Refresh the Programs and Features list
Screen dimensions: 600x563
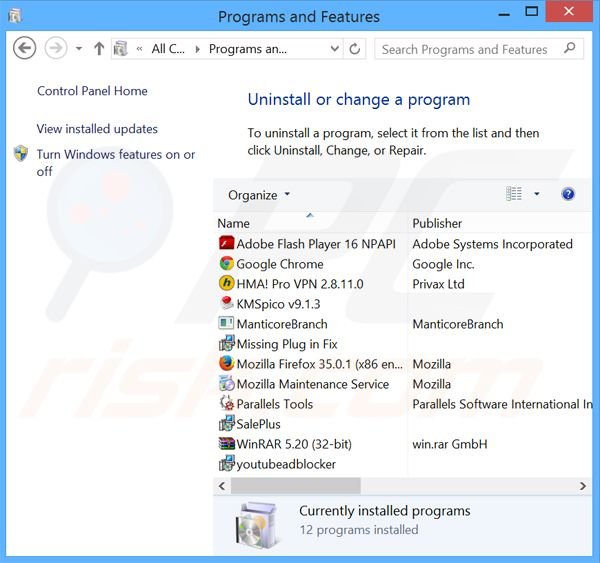[355, 49]
